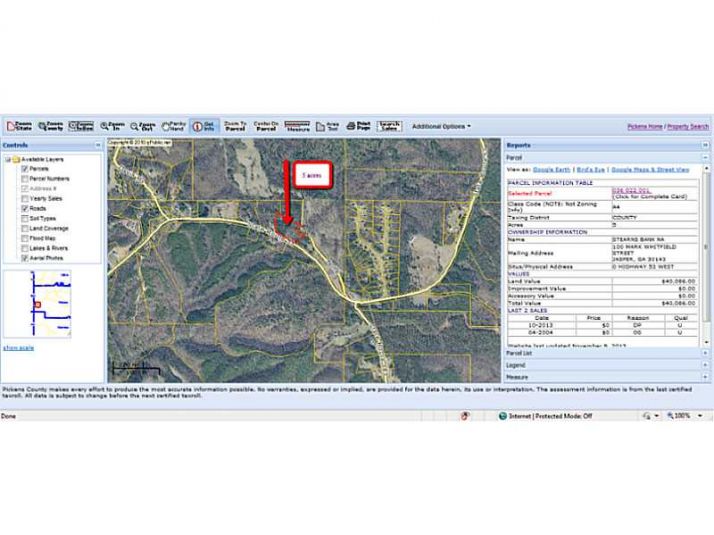Screen dimensions: 714x535
Task: Select the Measure ruler tool
Action: coord(297,126)
